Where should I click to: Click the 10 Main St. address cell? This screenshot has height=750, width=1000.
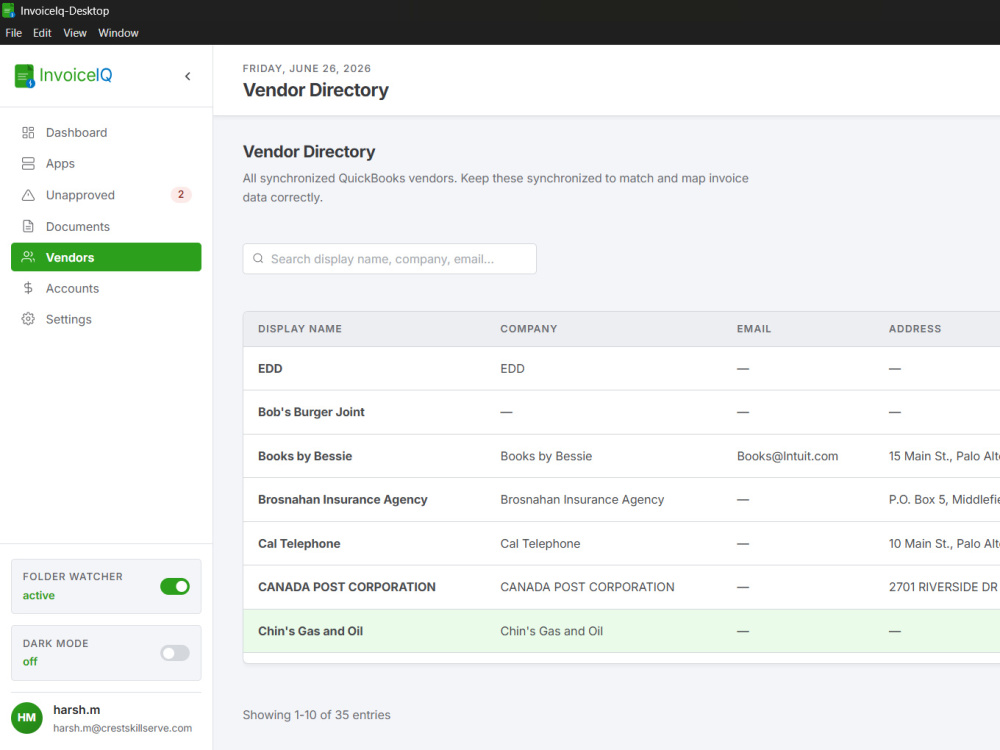coord(944,543)
